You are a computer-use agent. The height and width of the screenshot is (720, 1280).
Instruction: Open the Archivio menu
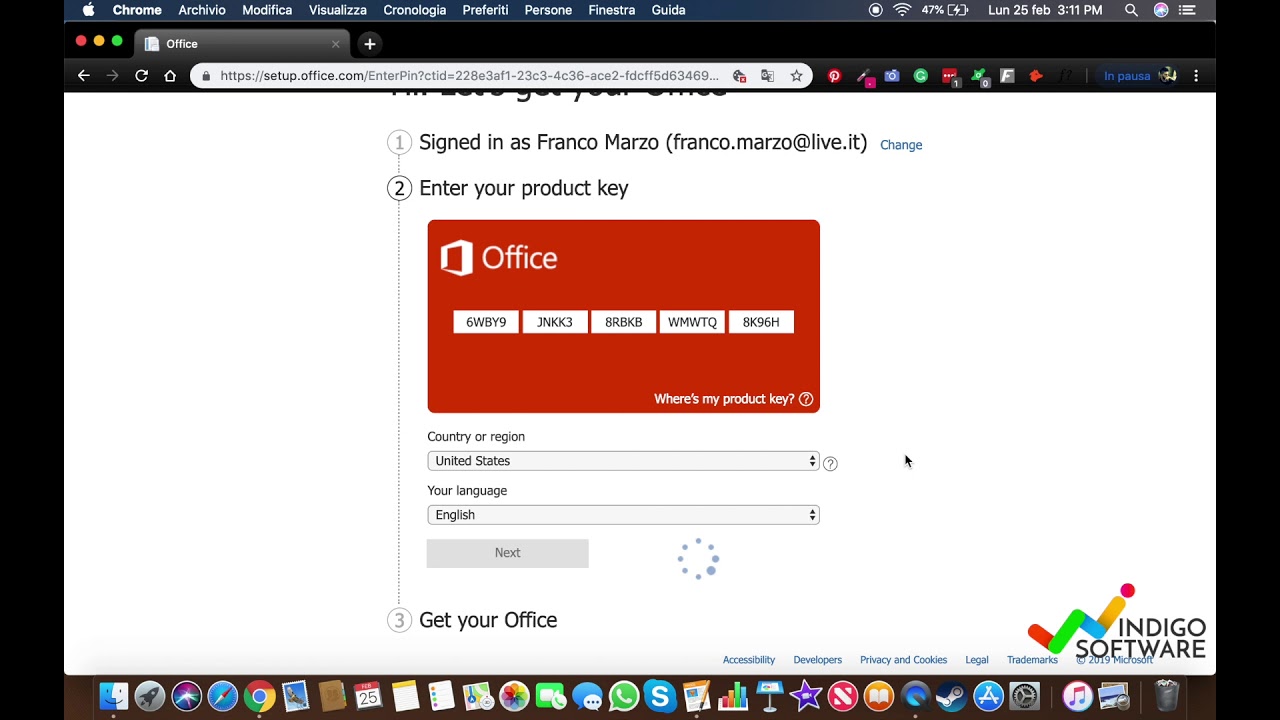pyautogui.click(x=202, y=10)
